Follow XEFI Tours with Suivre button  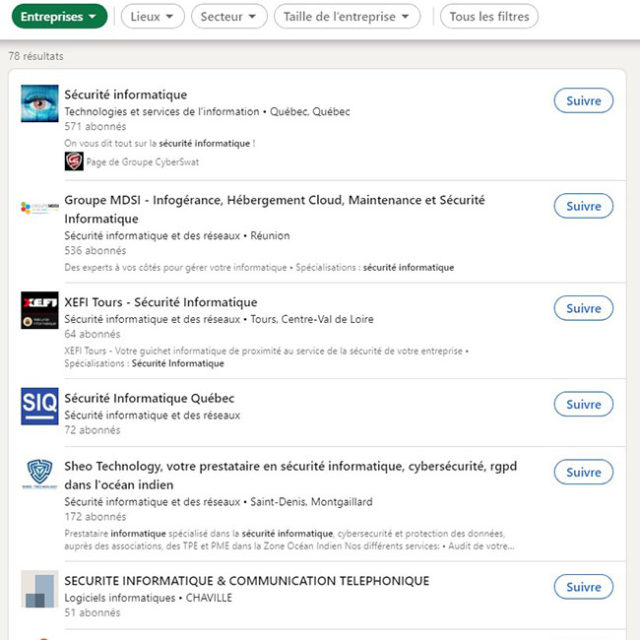[x=584, y=308]
